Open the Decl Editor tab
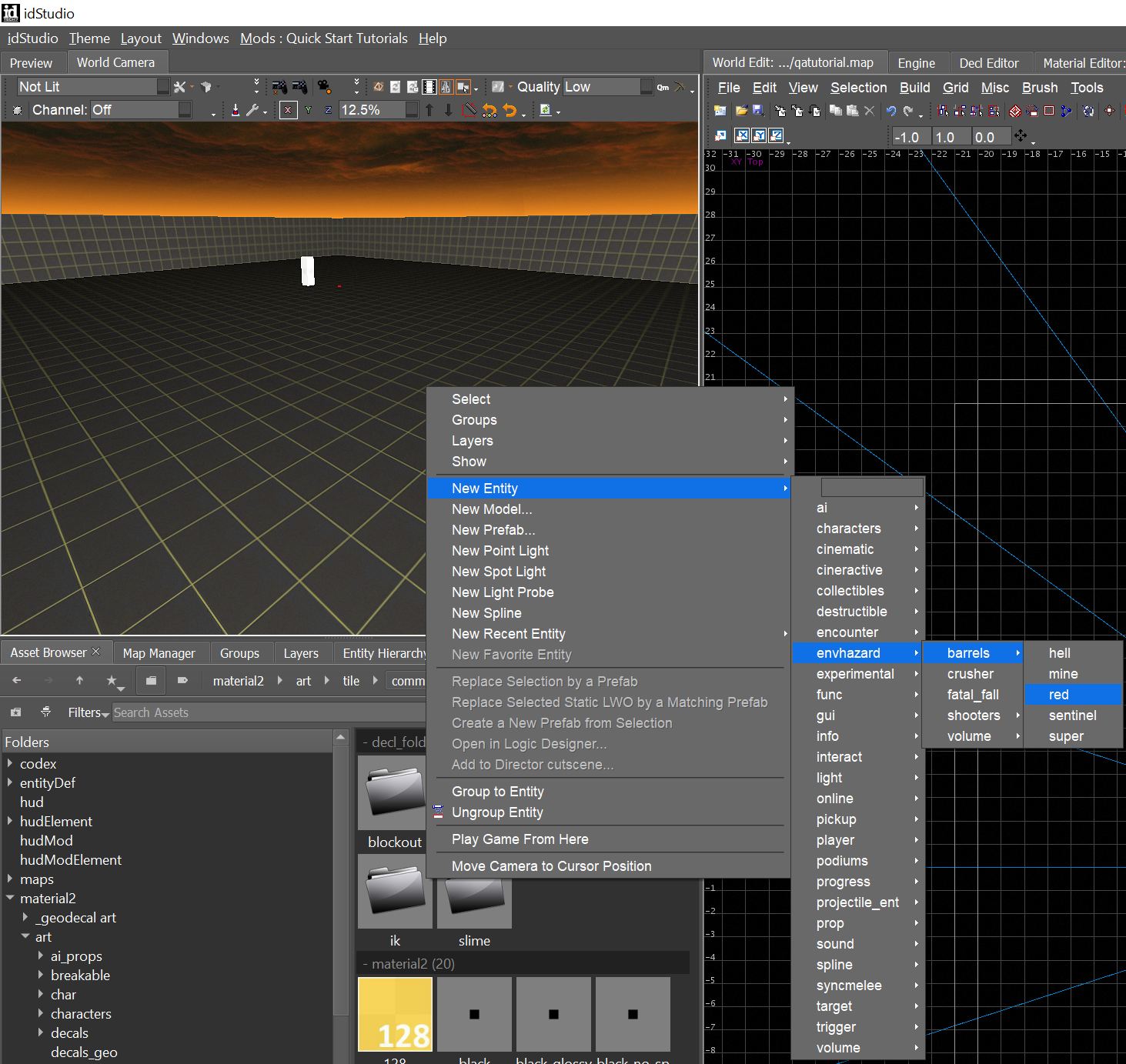 click(989, 63)
